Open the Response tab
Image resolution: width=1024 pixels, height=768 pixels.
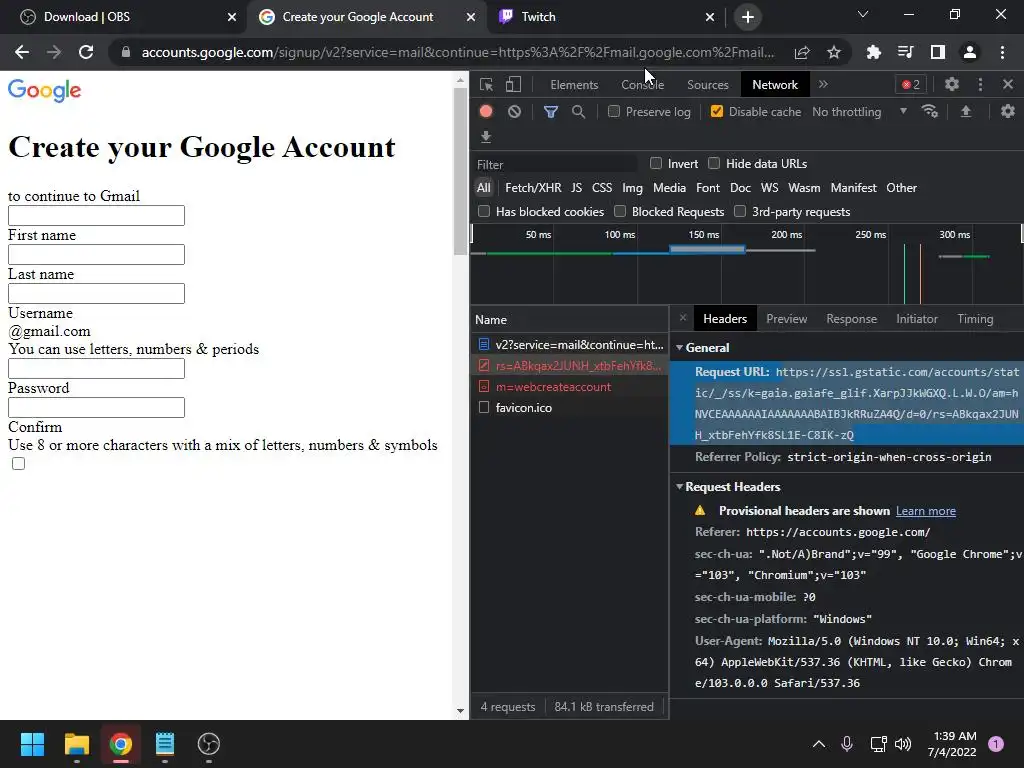click(x=852, y=319)
